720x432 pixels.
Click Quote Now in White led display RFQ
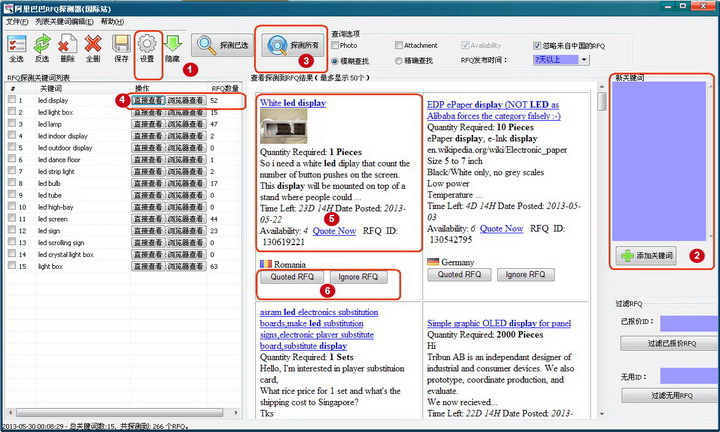tap(334, 231)
